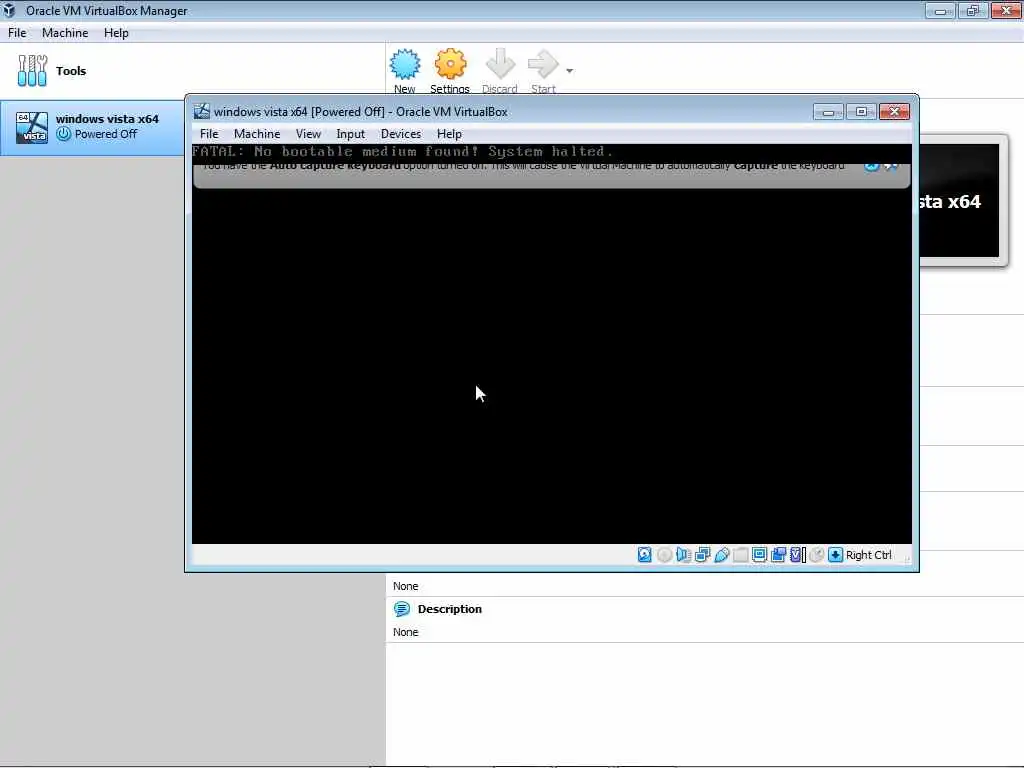1024x768 pixels.
Task: Click the Start green arrow icon
Action: point(543,64)
